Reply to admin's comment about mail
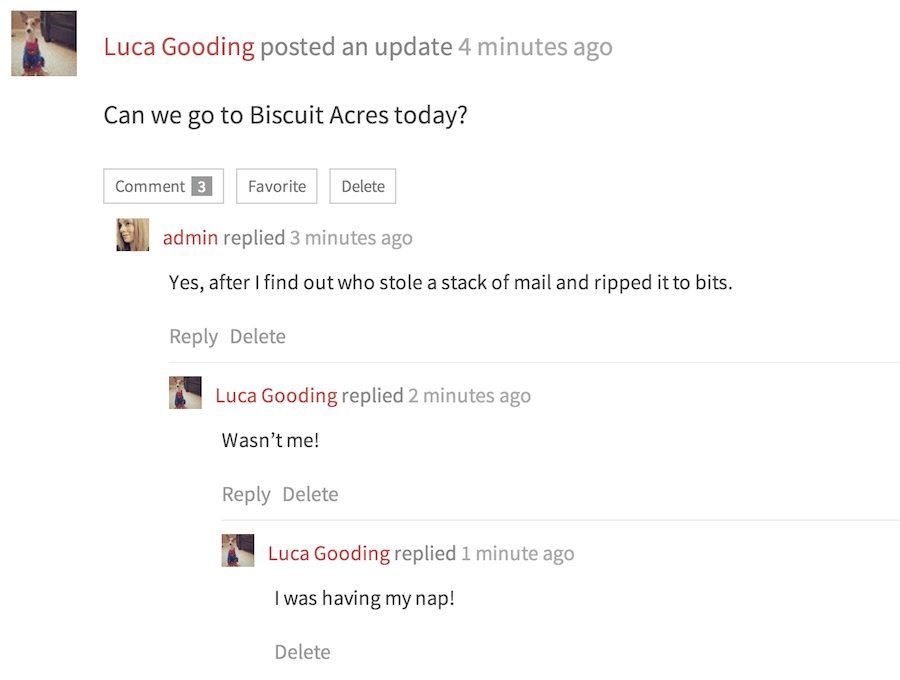The width and height of the screenshot is (900, 680). pyautogui.click(x=193, y=337)
